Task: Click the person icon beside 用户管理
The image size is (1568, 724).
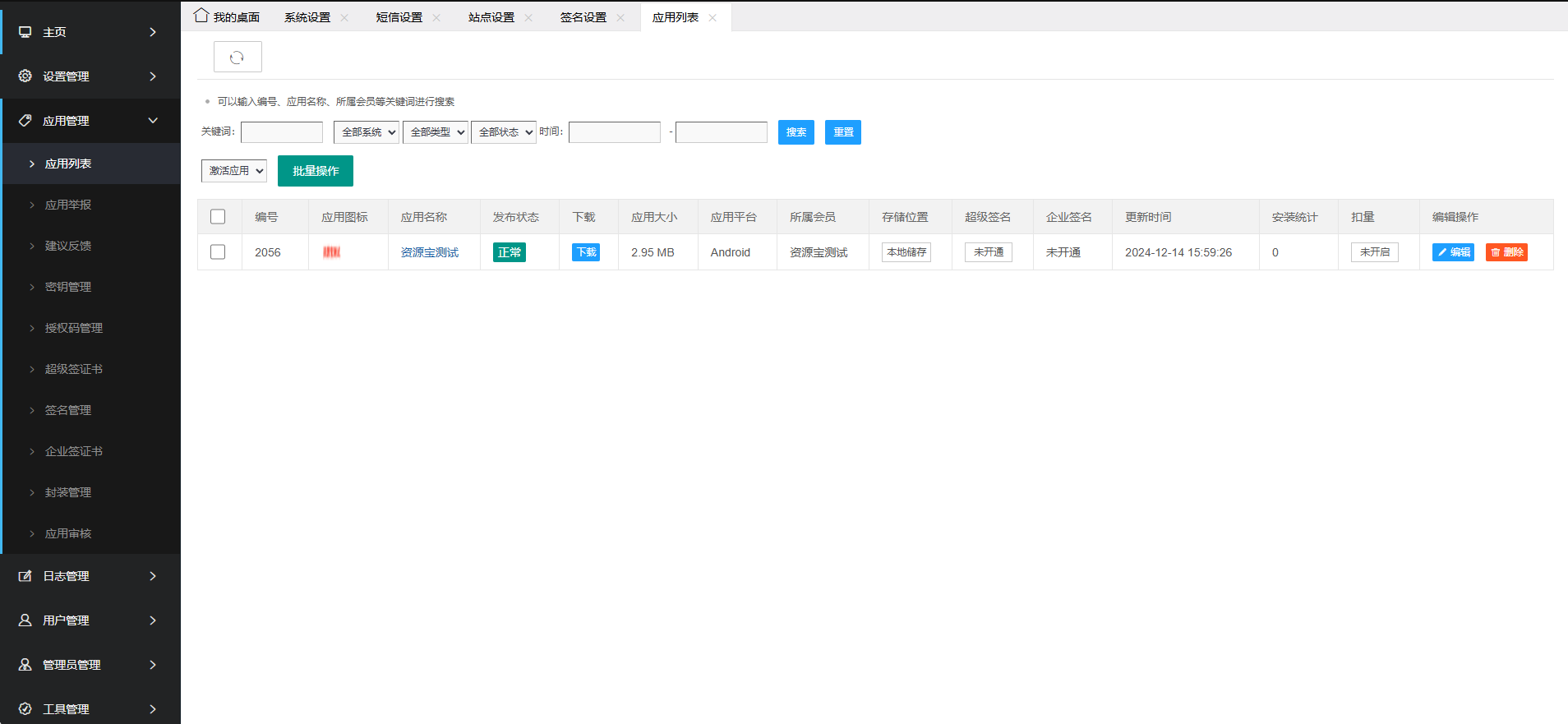Action: click(25, 620)
